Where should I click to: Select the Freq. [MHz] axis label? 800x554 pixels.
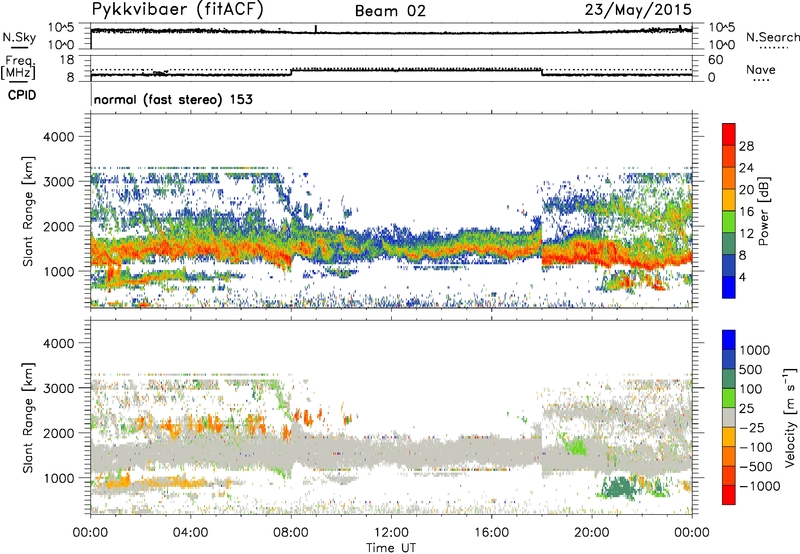coord(18,67)
